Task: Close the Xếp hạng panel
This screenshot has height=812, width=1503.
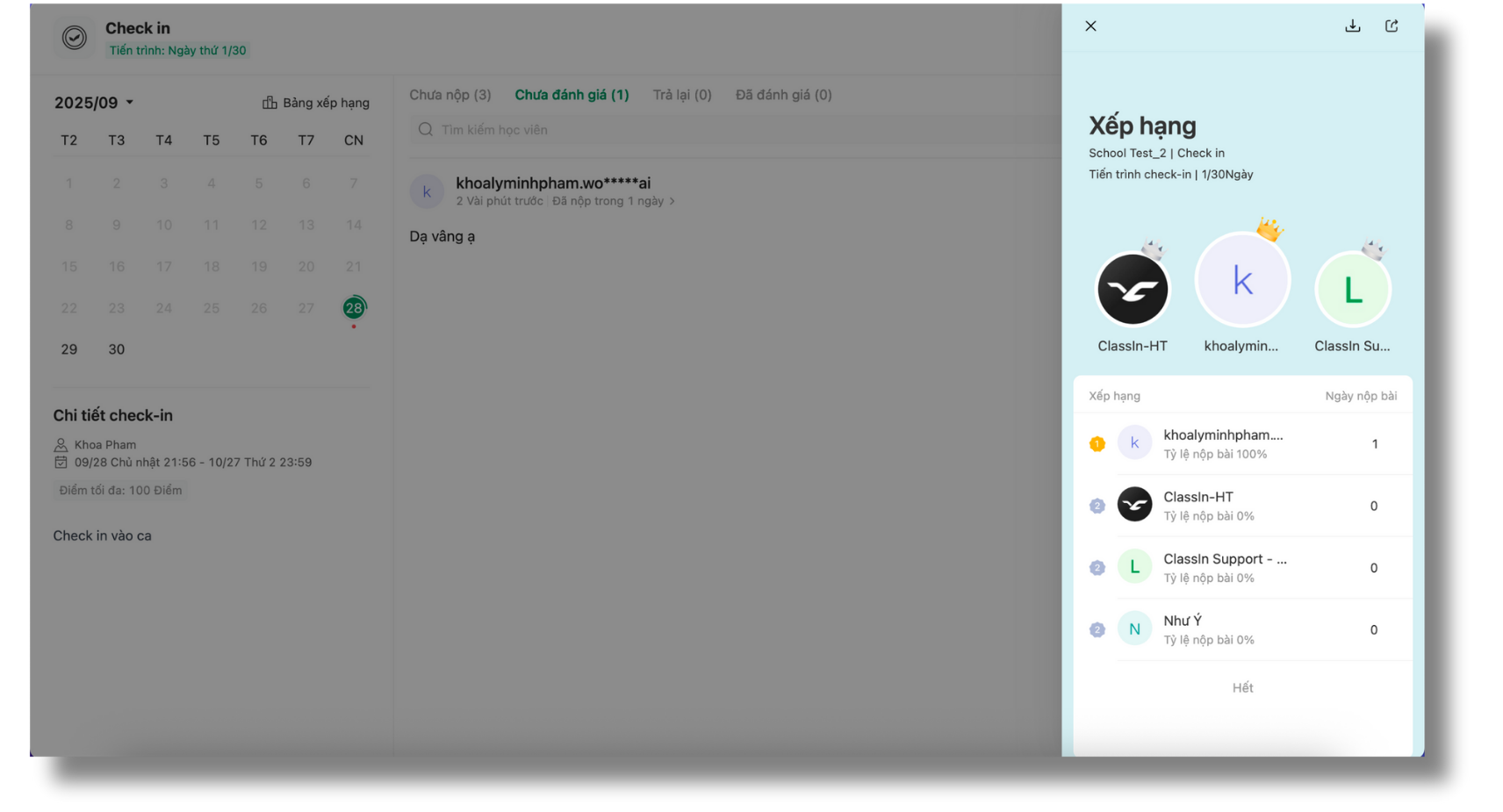Action: (x=1090, y=26)
